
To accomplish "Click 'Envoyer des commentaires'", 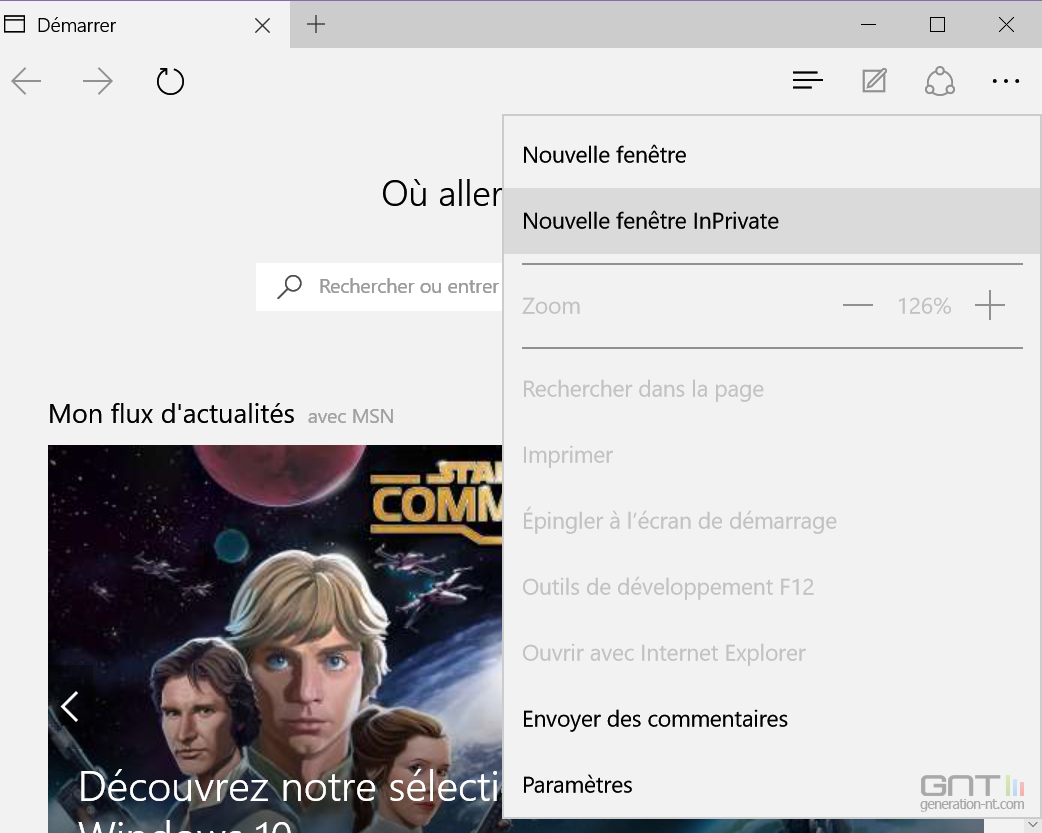I will (772, 719).
